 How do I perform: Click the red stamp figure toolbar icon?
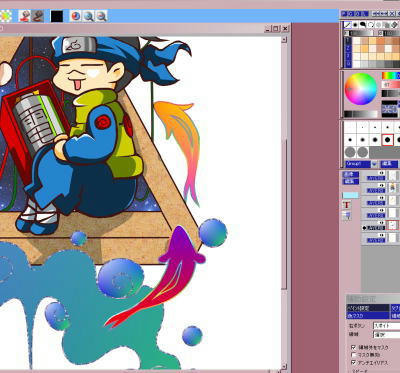pyautogui.click(x=24, y=16)
